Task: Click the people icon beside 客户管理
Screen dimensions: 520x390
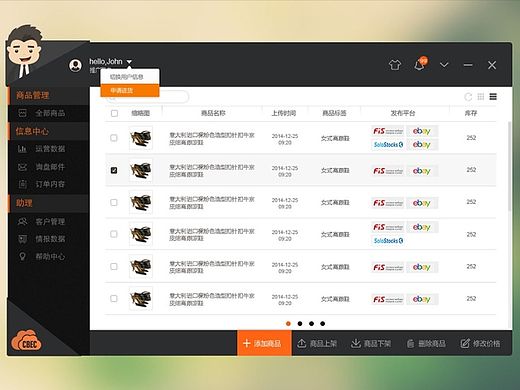Action: click(22, 221)
